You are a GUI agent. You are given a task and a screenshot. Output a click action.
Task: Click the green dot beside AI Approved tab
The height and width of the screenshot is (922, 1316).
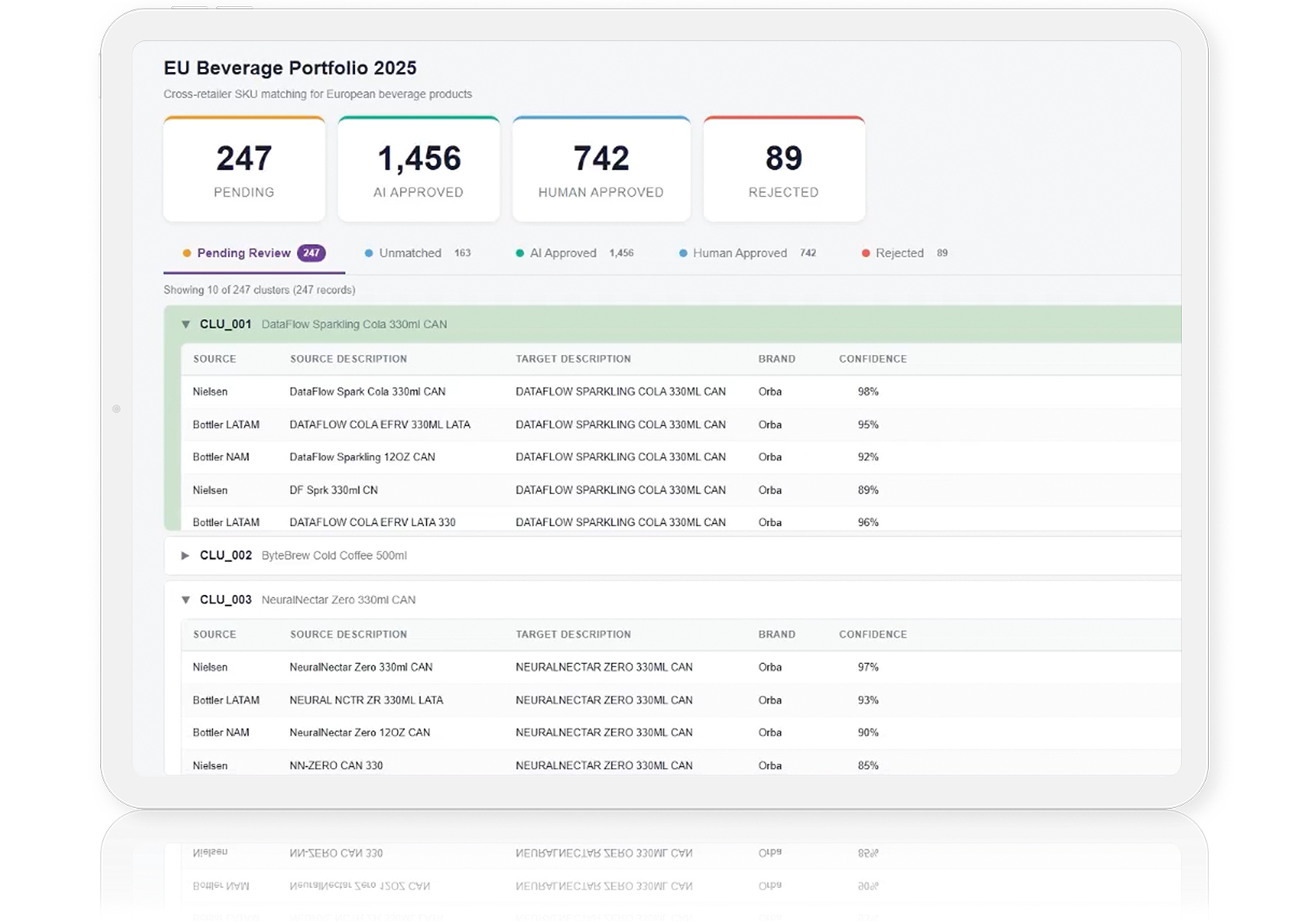click(520, 253)
